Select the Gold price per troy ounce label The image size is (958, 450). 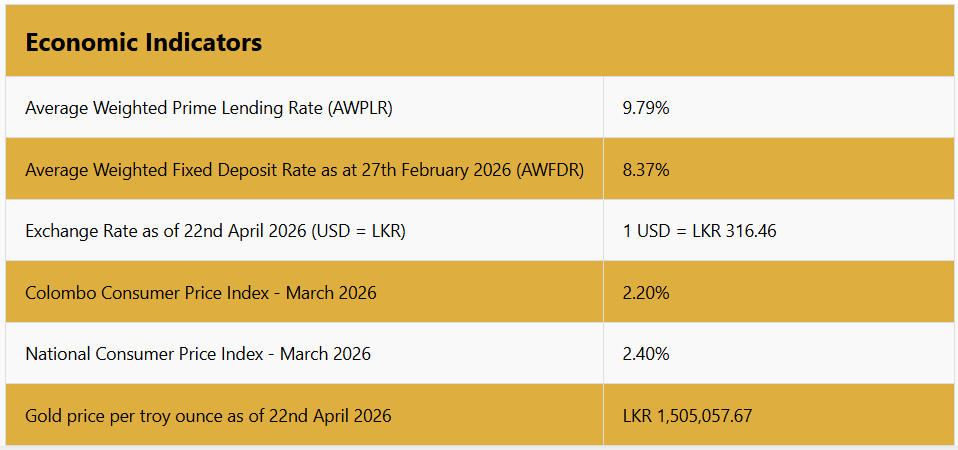(208, 415)
